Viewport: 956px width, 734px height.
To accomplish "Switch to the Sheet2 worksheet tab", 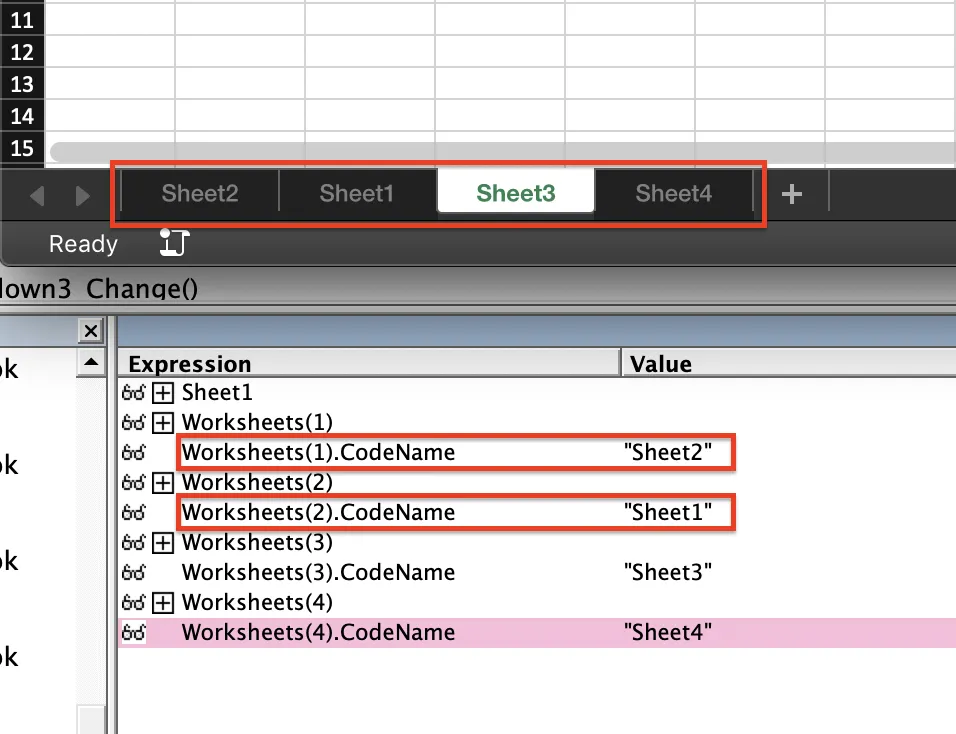I will 200,194.
